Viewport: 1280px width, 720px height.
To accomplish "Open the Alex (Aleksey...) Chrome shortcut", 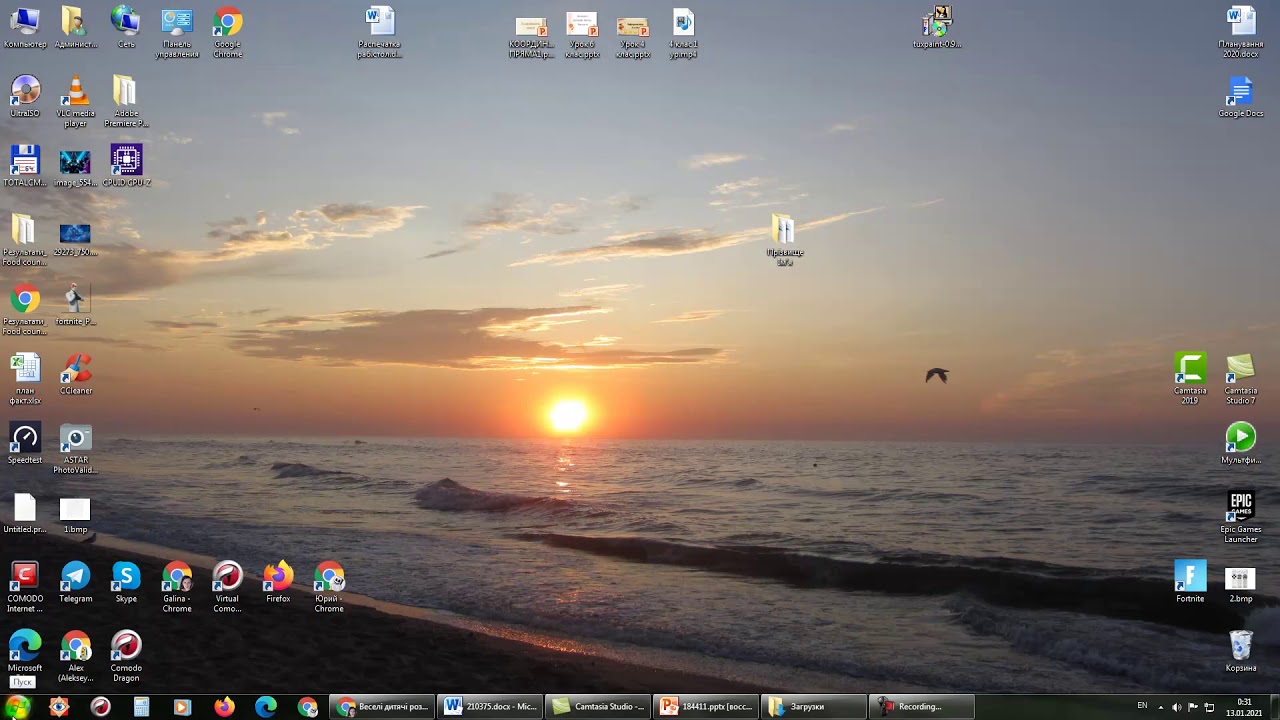I will 75,657.
